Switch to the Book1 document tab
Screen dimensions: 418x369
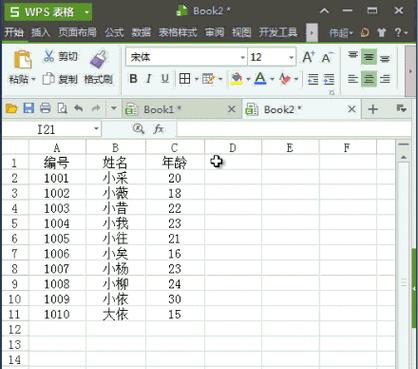pyautogui.click(x=182, y=109)
